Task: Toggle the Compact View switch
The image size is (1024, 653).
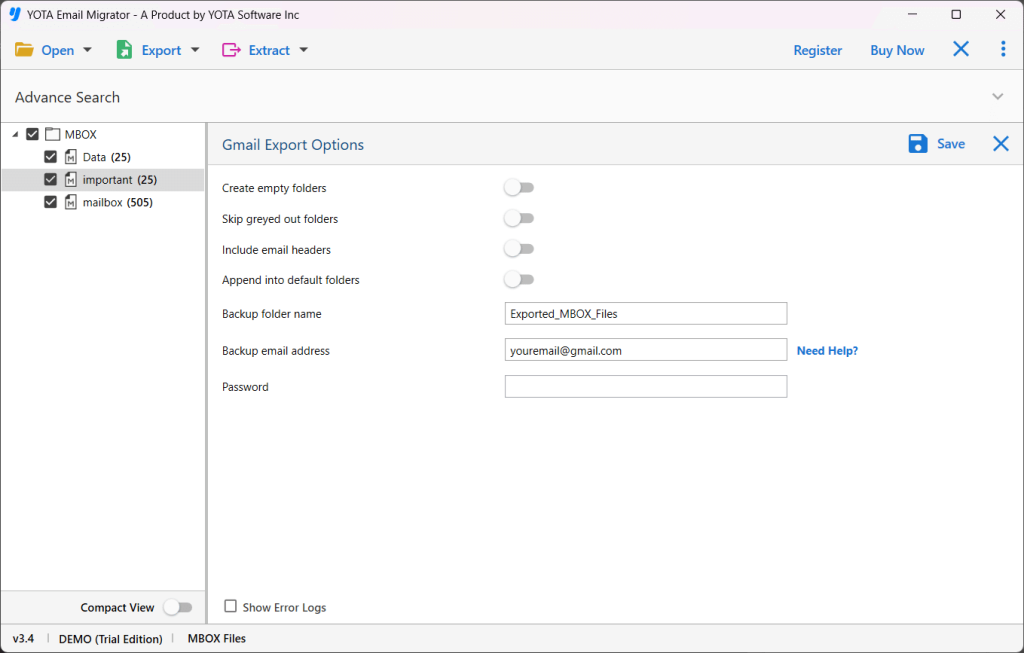Action: pyautogui.click(x=178, y=607)
